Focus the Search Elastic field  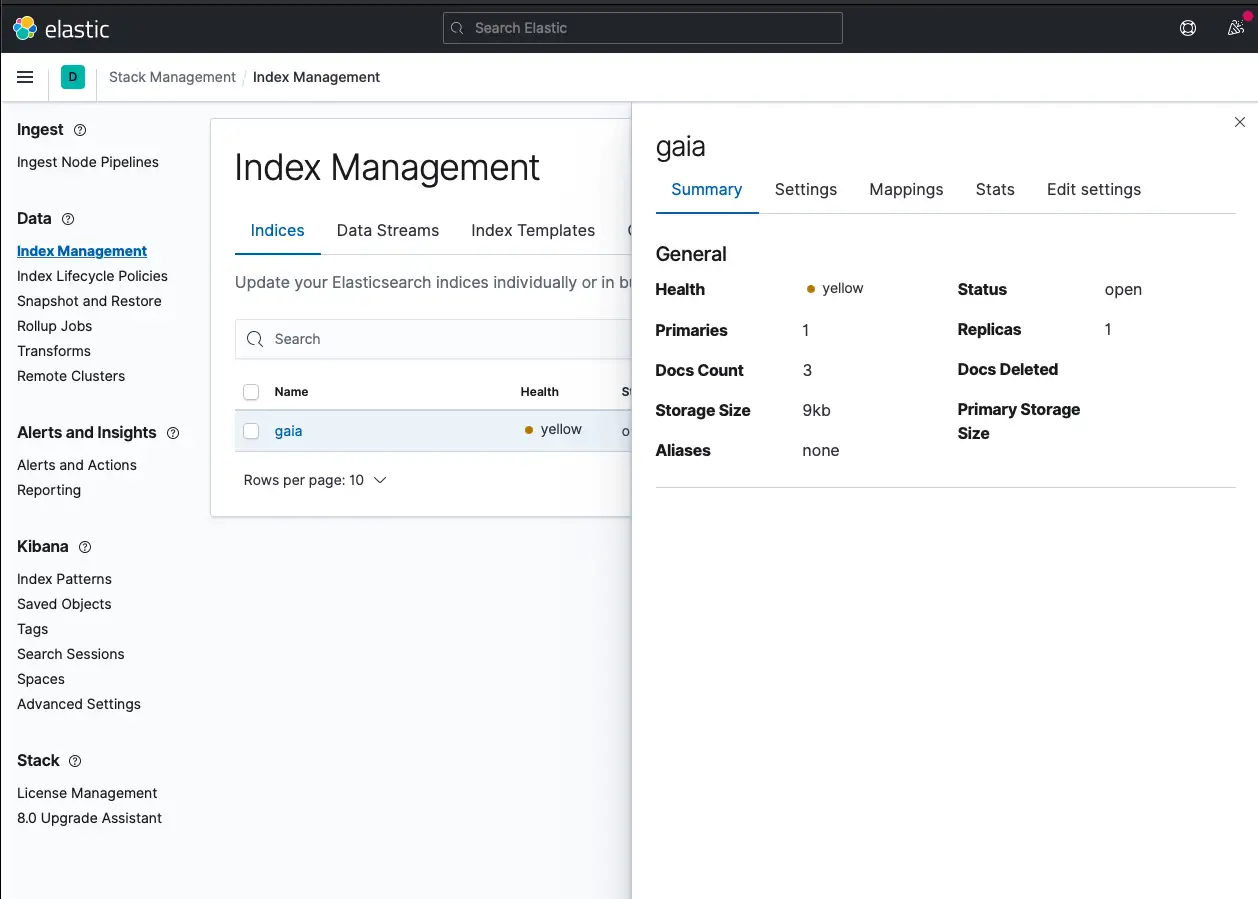coord(643,28)
